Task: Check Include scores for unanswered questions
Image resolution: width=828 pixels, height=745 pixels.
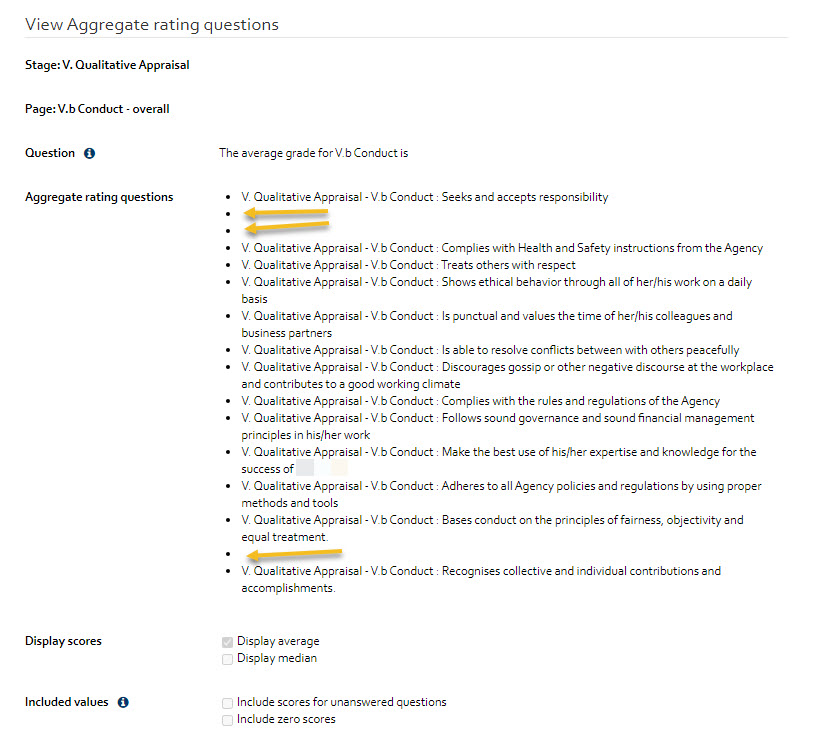Action: click(x=227, y=703)
